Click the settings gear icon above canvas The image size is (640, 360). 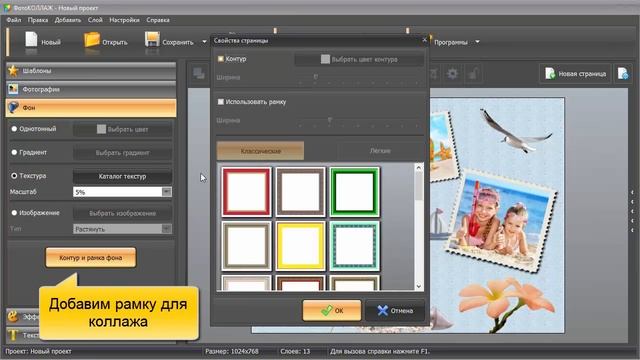point(452,74)
